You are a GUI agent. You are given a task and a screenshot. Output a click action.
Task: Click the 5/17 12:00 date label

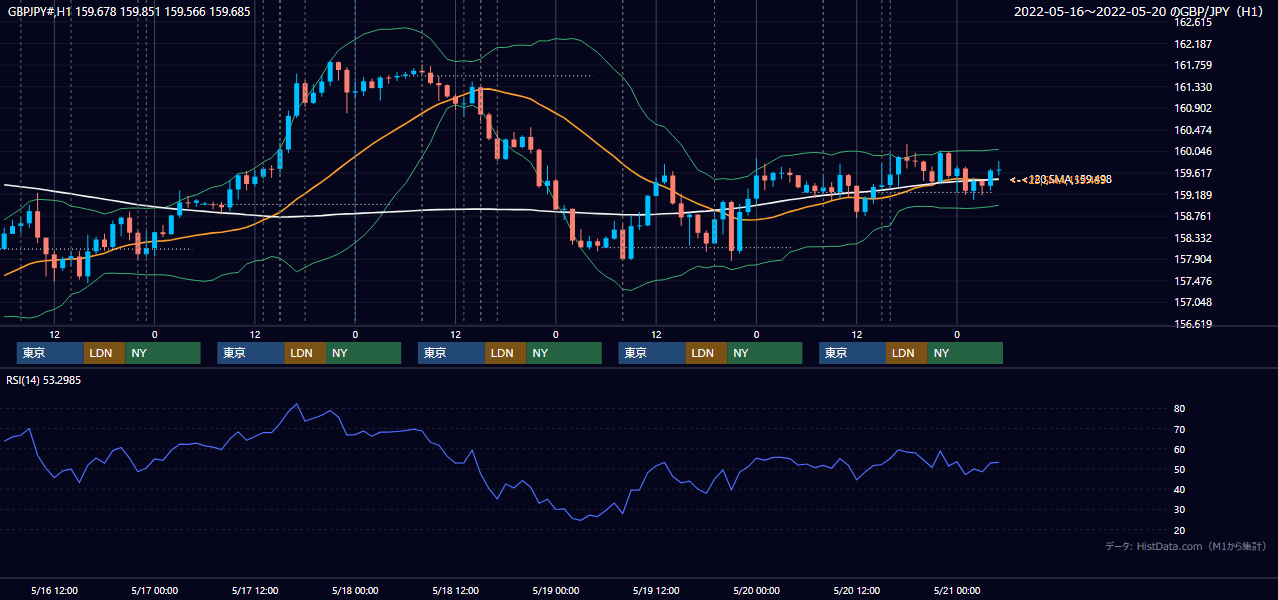255,591
